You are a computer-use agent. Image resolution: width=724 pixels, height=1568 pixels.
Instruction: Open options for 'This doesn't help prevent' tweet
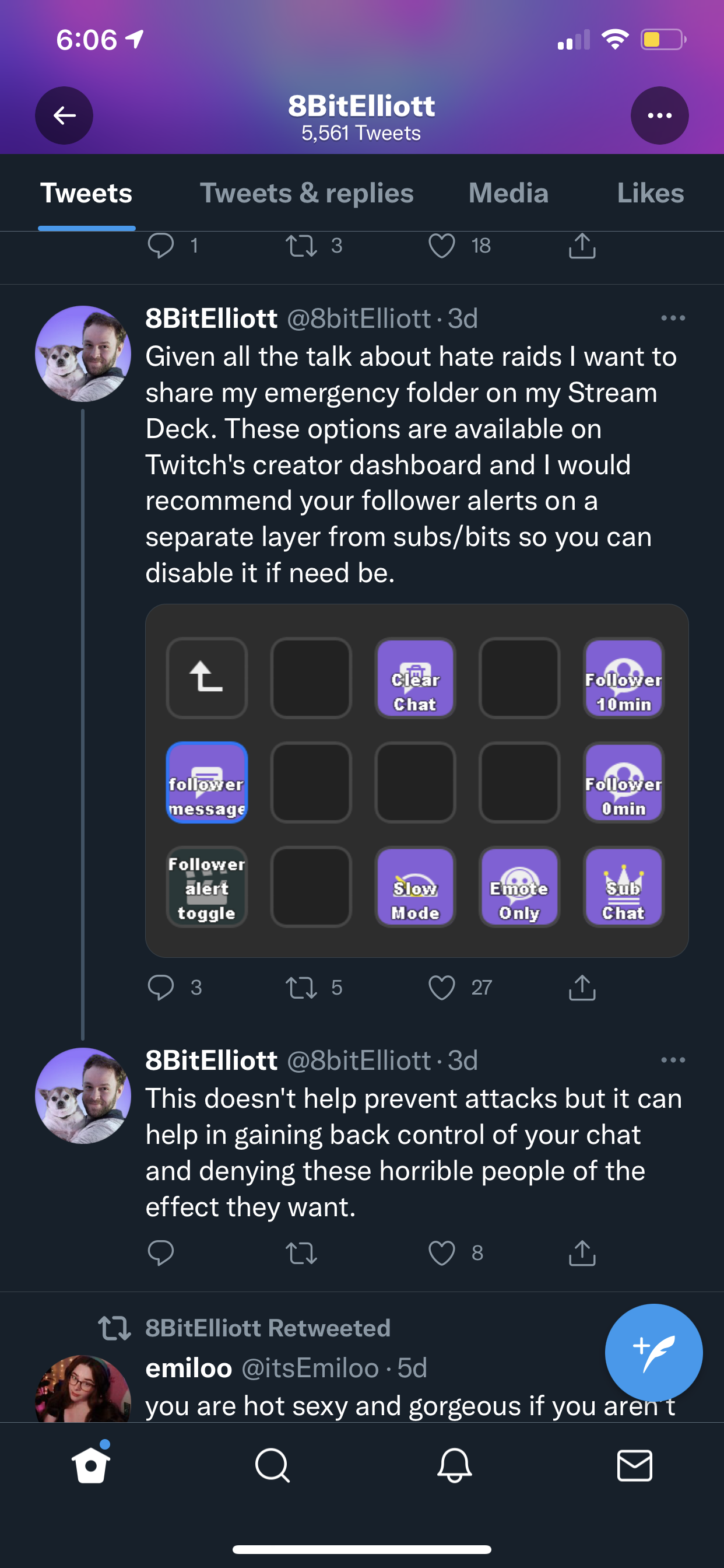tap(672, 1060)
